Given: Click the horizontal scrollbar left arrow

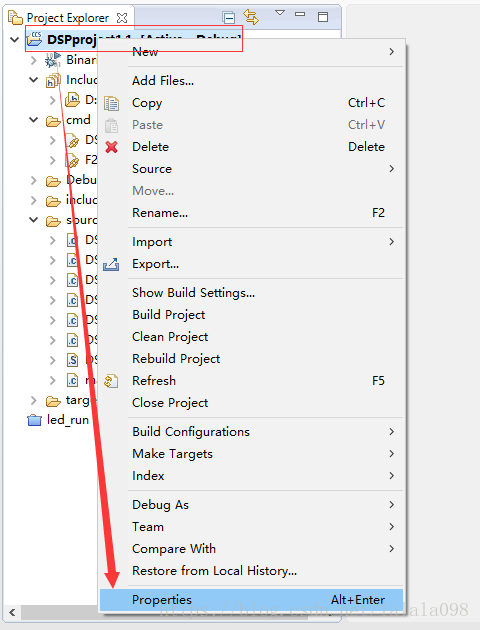Looking at the screenshot, I should pos(12,612).
